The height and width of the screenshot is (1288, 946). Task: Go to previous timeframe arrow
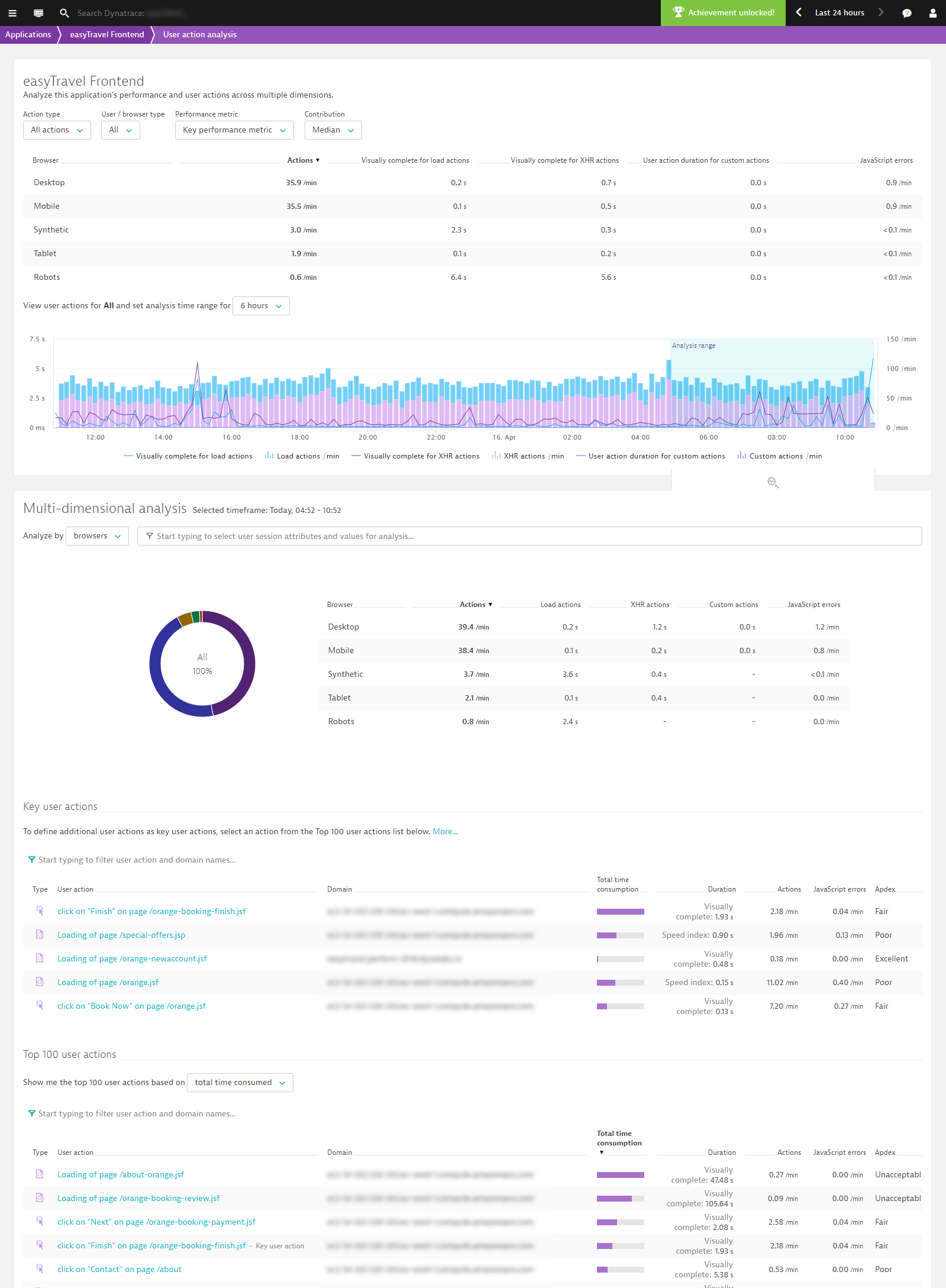coord(799,12)
